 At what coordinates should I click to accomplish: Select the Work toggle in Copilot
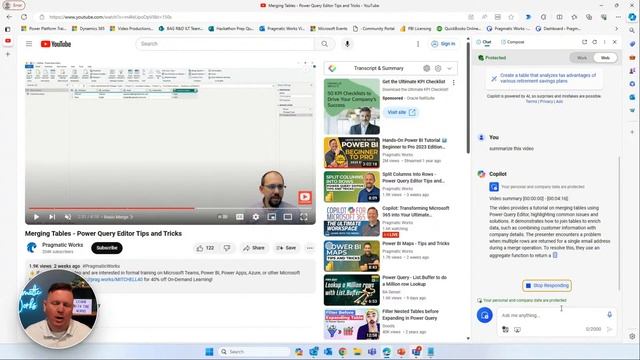pos(582,58)
